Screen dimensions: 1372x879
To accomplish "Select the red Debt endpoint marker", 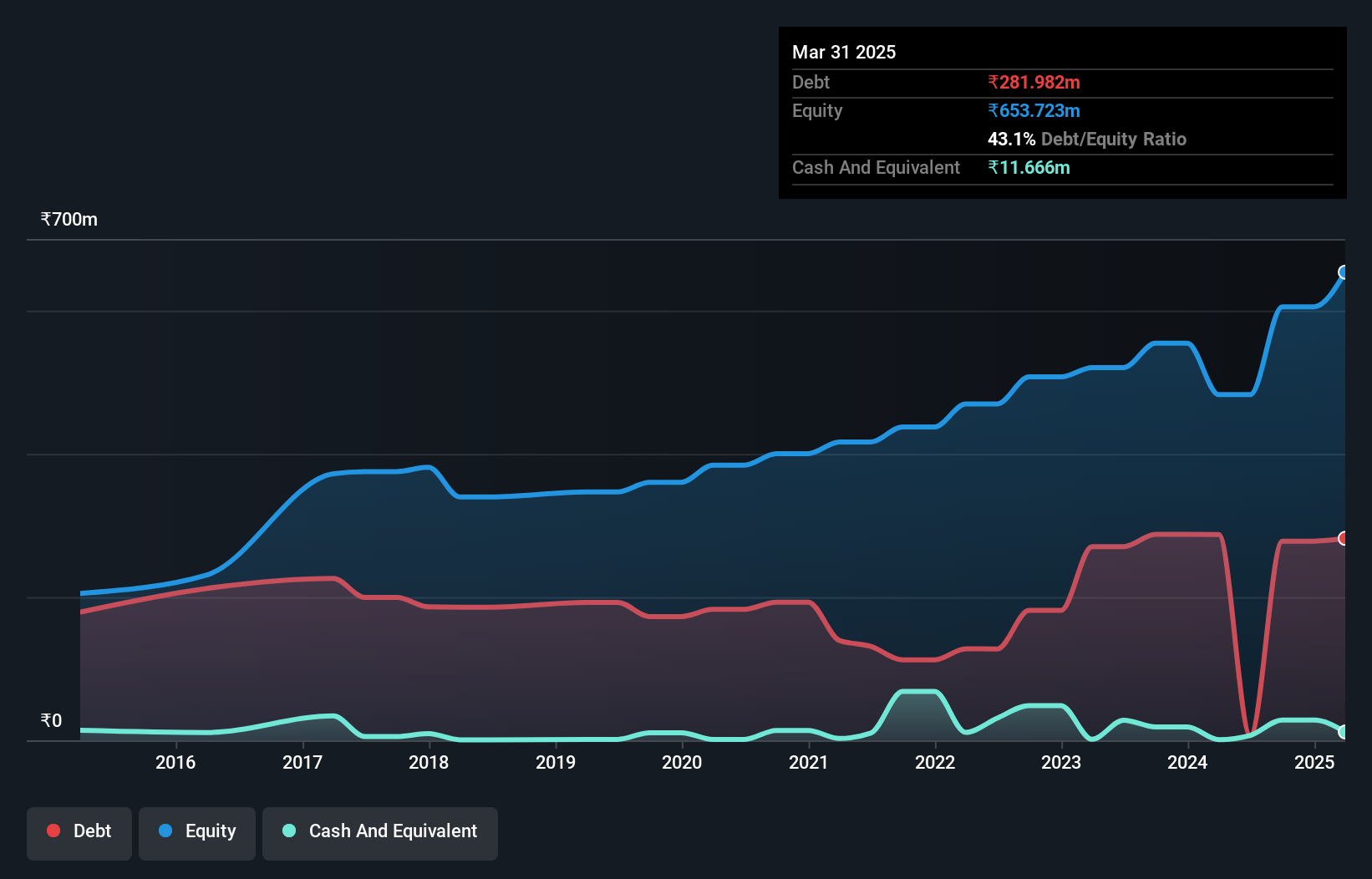I will [x=1344, y=538].
